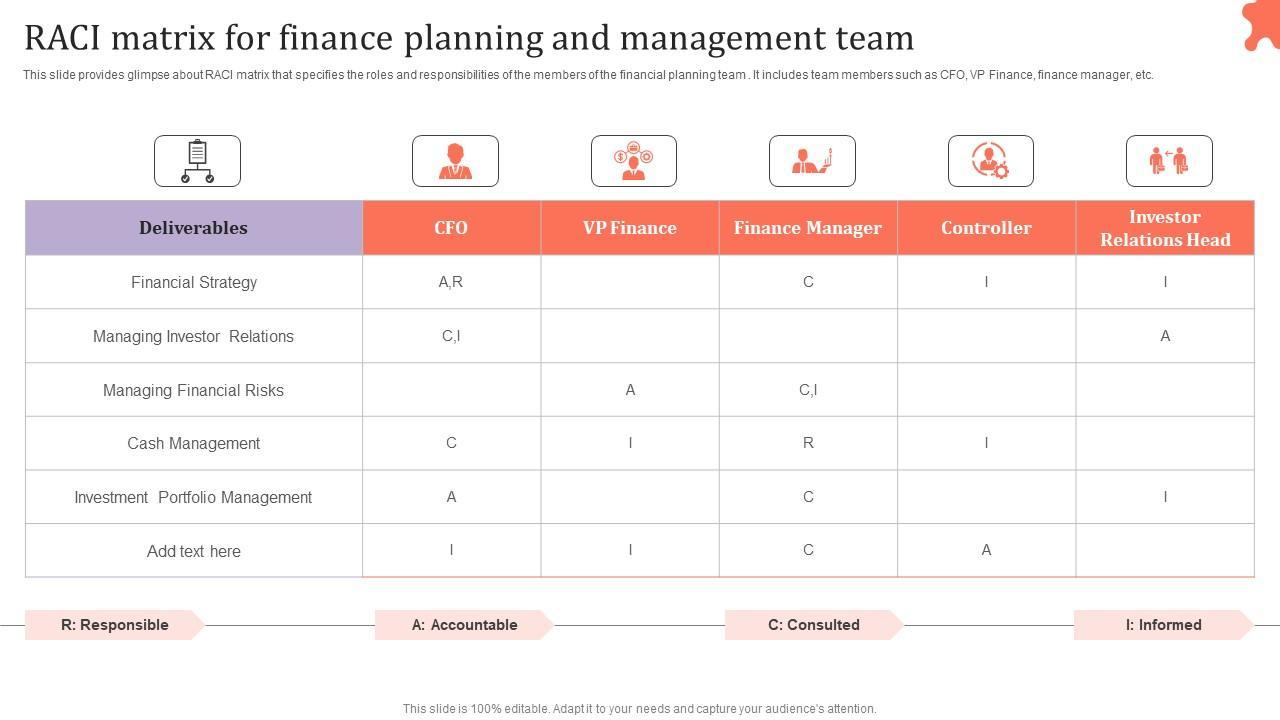
Task: Click the Add text here placeholder cell
Action: tap(193, 551)
